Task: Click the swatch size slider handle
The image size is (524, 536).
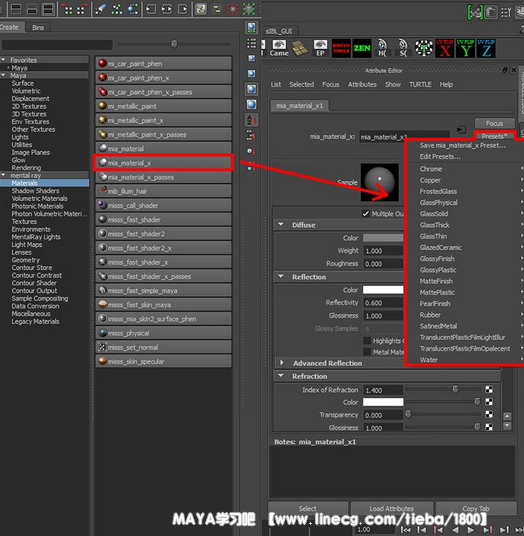Action: (x=174, y=44)
